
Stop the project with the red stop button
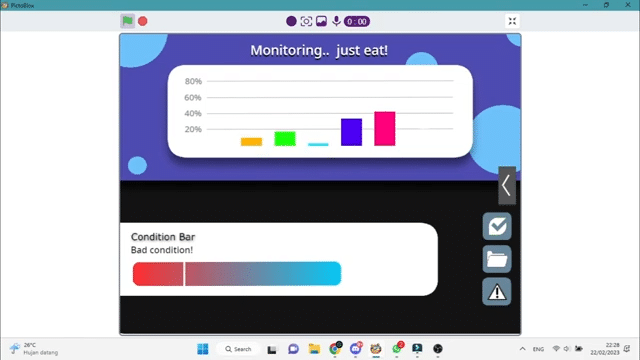(x=142, y=21)
